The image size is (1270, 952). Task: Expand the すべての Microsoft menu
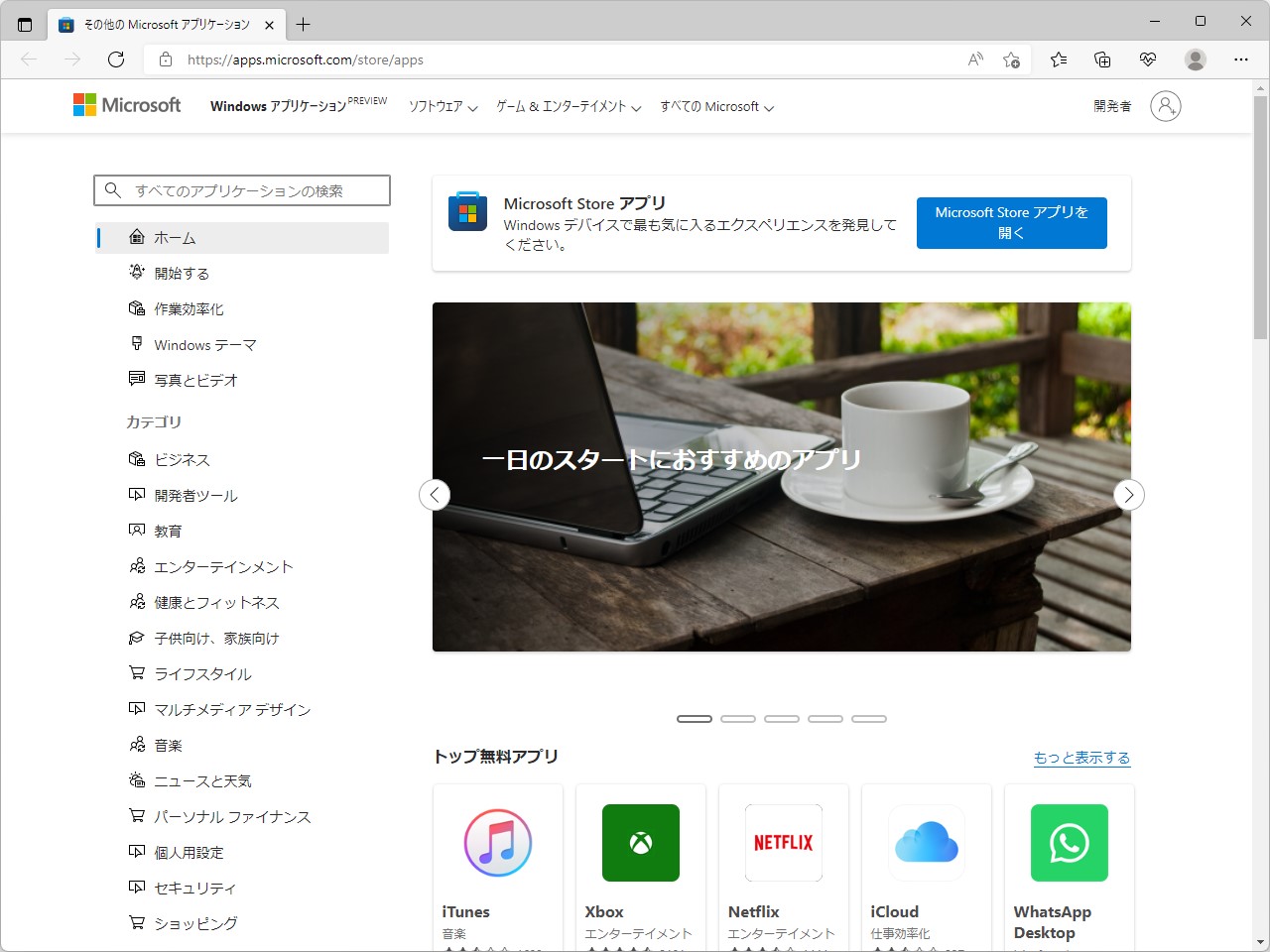pyautogui.click(x=714, y=107)
